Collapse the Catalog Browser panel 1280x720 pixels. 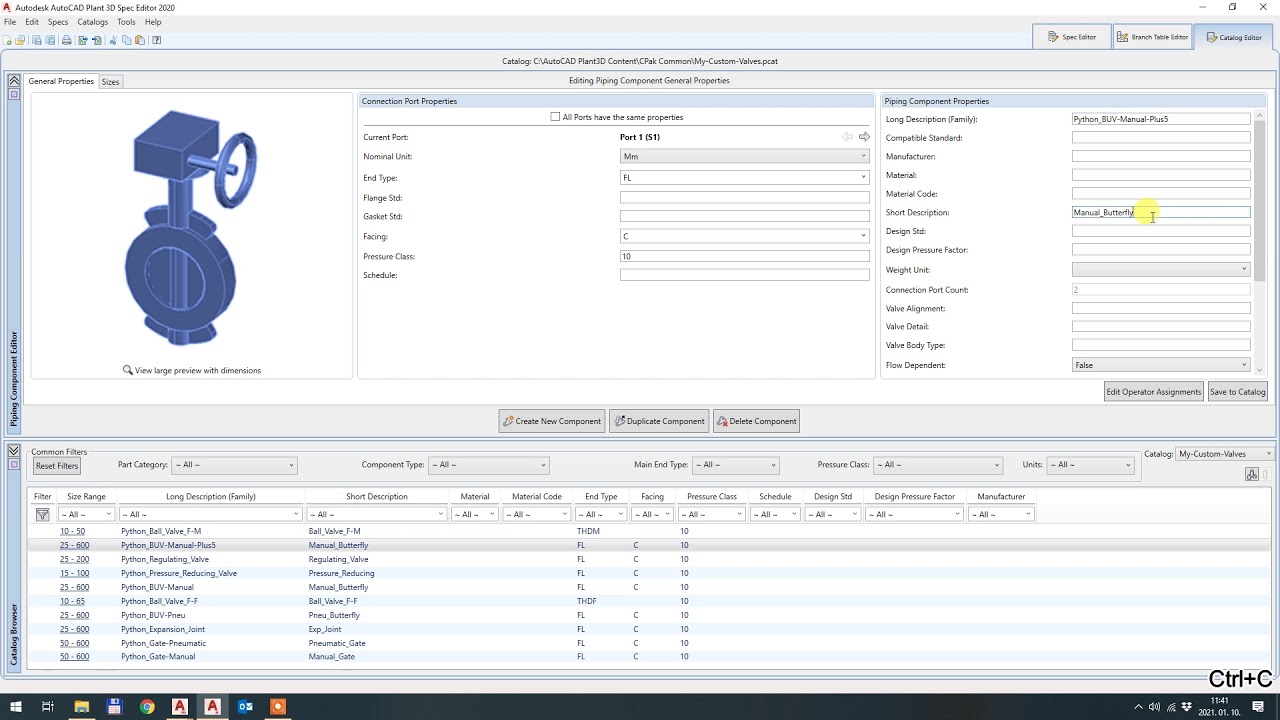[14, 451]
